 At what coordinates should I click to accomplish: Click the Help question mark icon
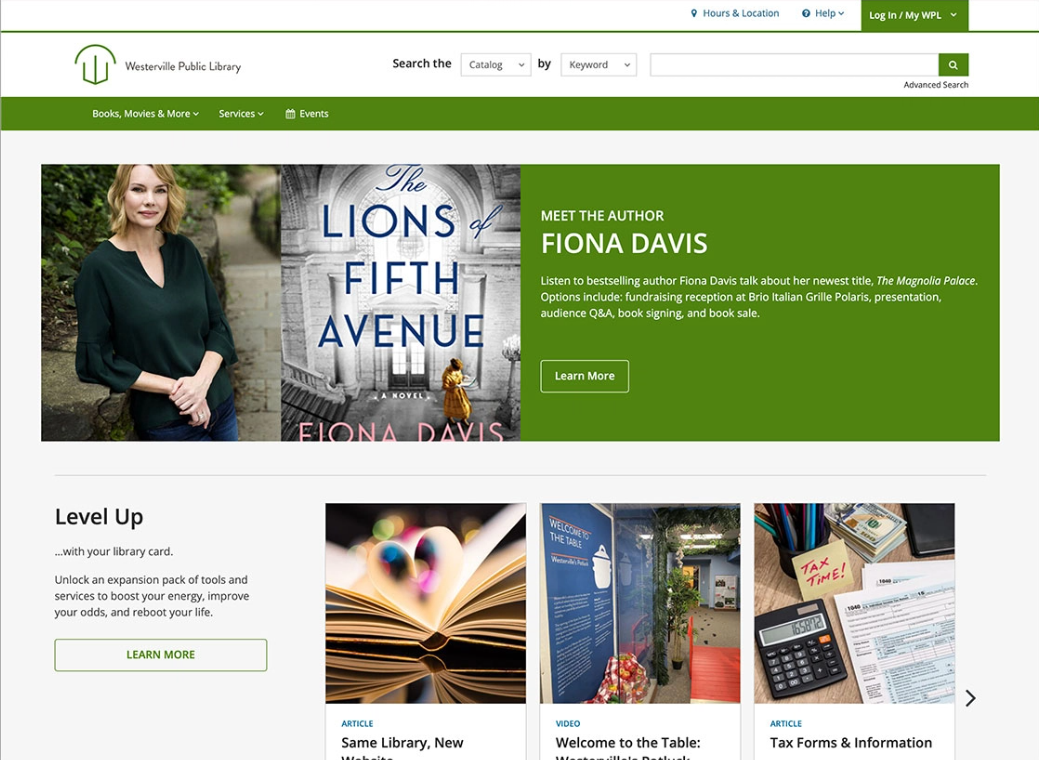point(806,14)
